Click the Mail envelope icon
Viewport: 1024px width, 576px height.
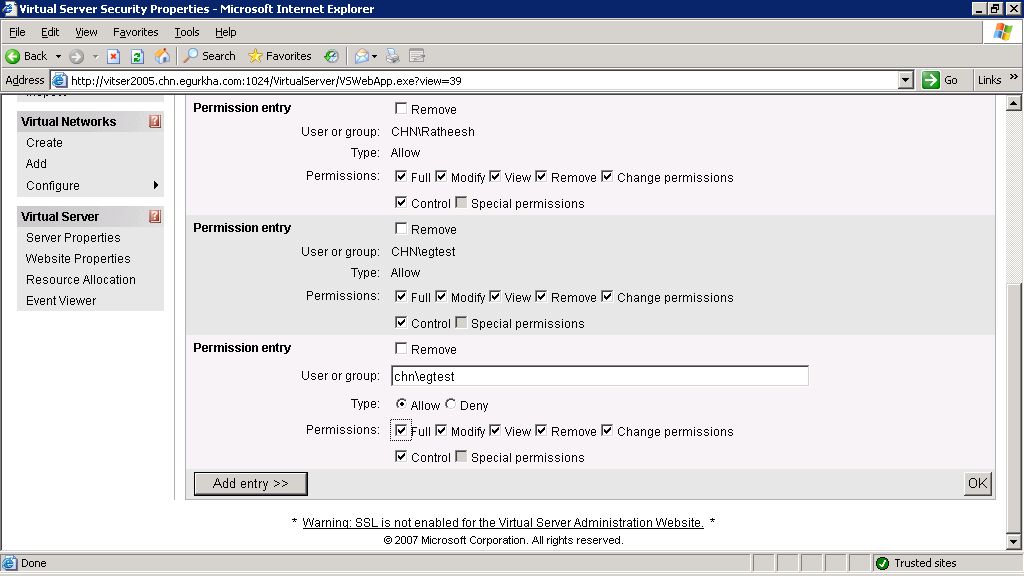click(x=362, y=56)
